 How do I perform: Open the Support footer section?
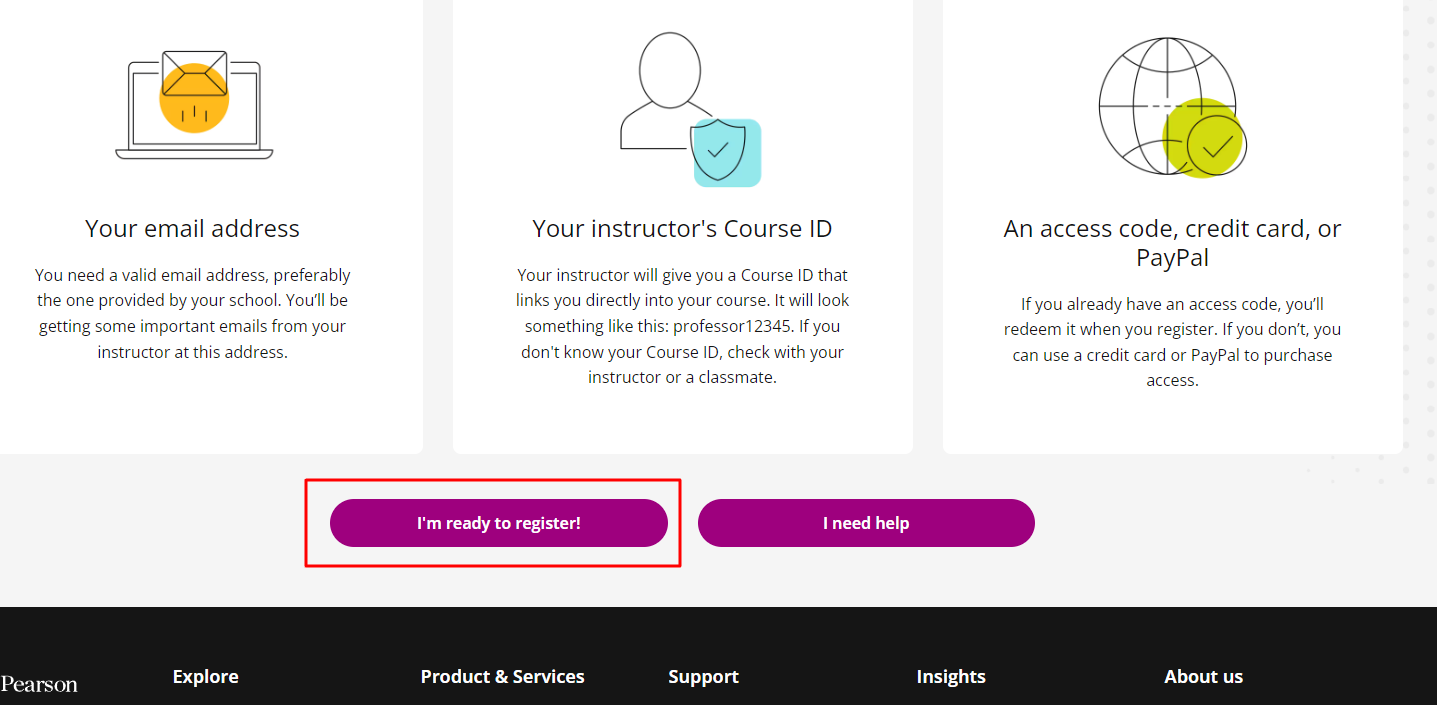coord(703,676)
